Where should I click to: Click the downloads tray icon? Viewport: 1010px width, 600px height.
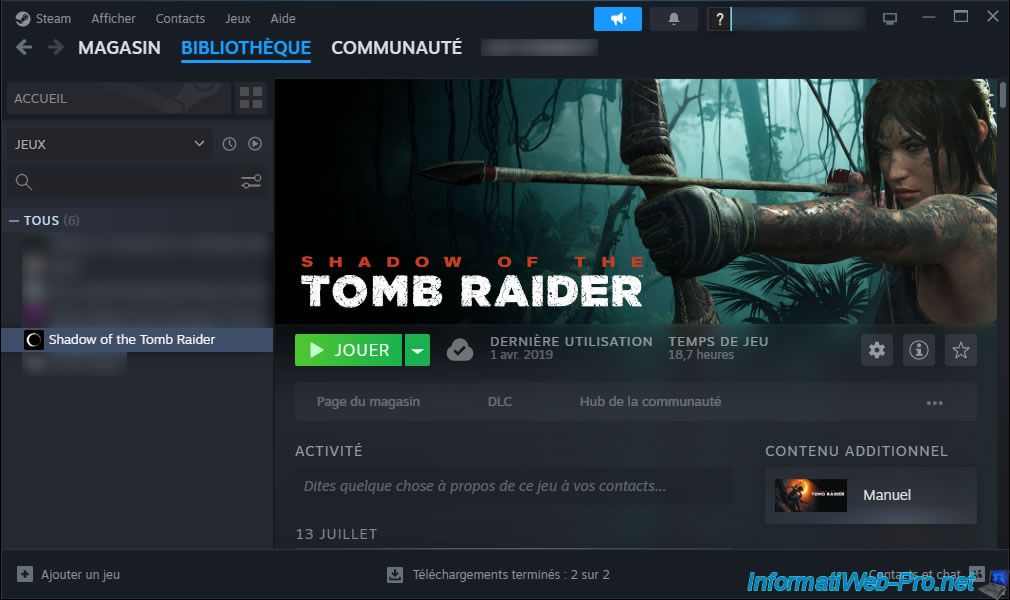[395, 574]
